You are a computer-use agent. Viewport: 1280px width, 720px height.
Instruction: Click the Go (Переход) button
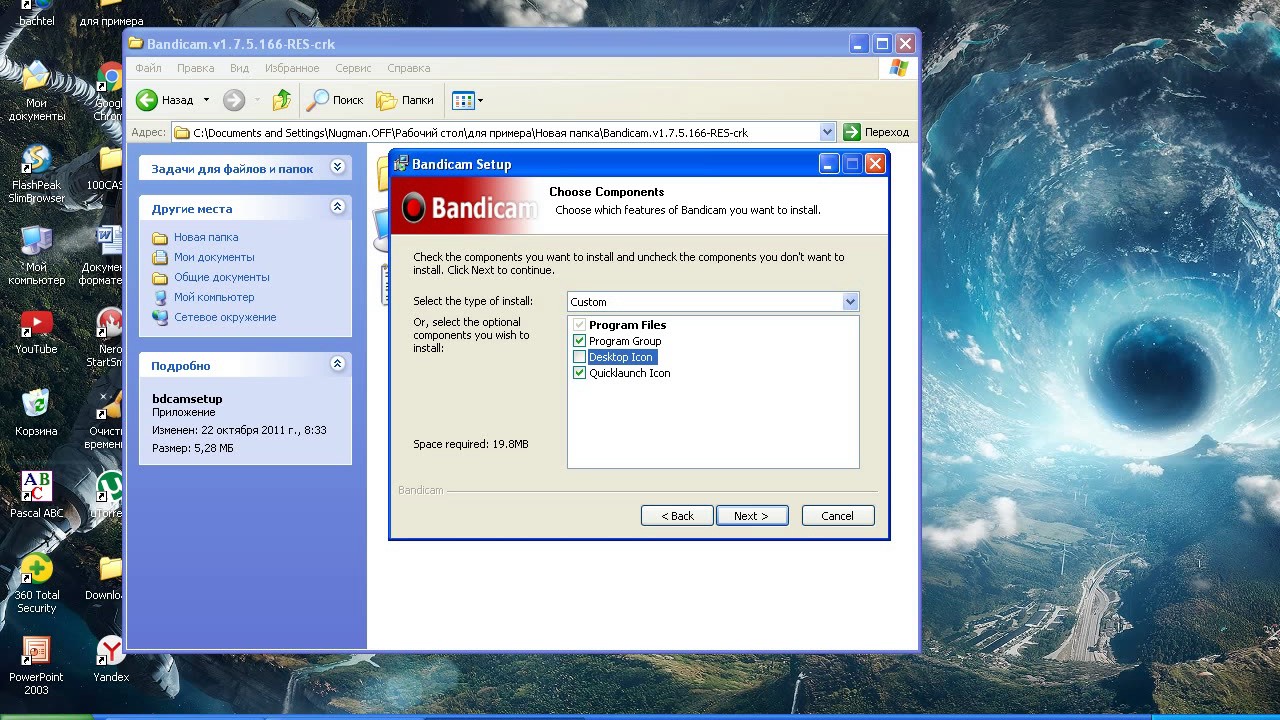tap(877, 132)
